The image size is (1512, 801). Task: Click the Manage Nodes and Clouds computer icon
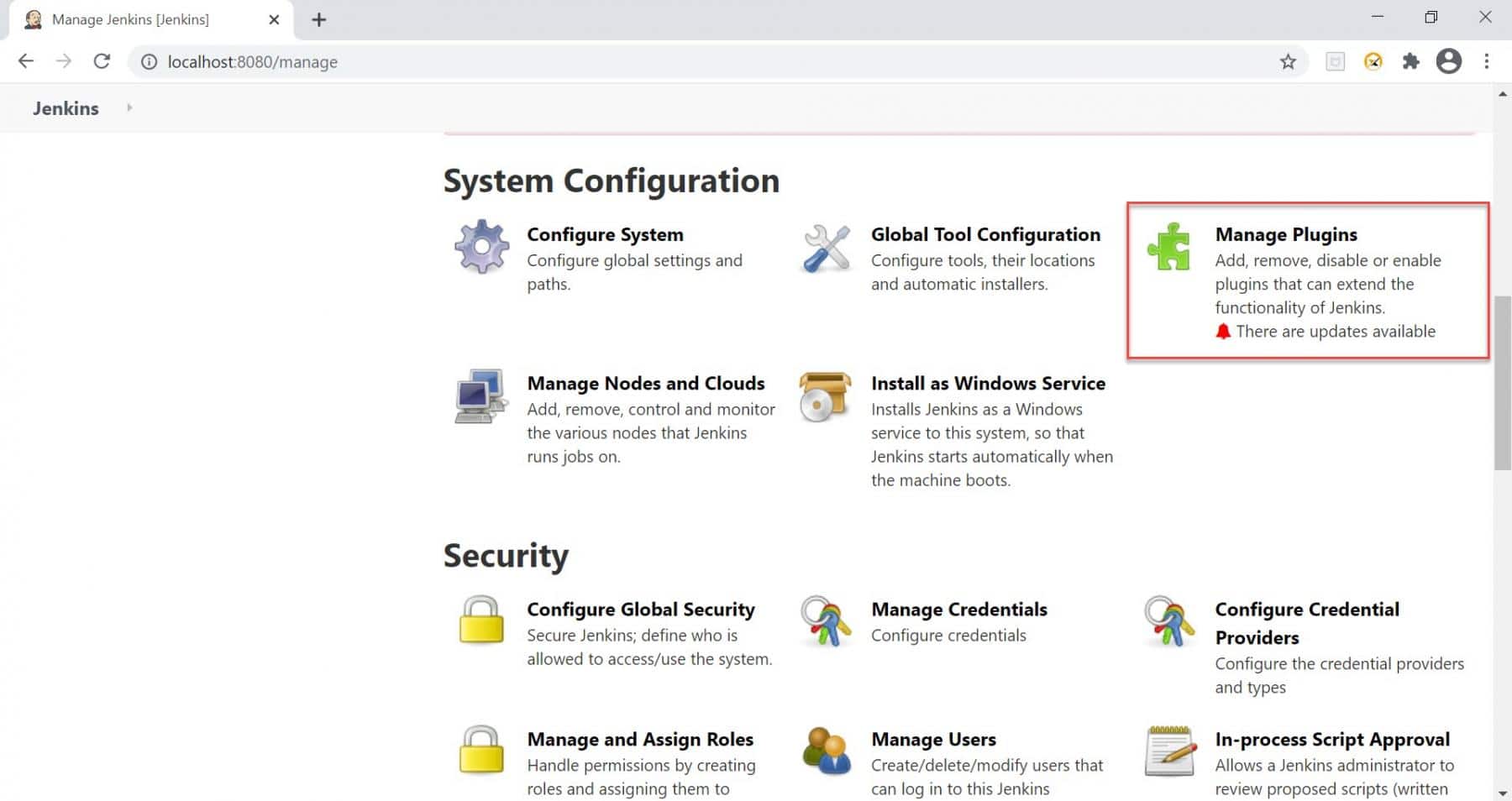pos(479,395)
